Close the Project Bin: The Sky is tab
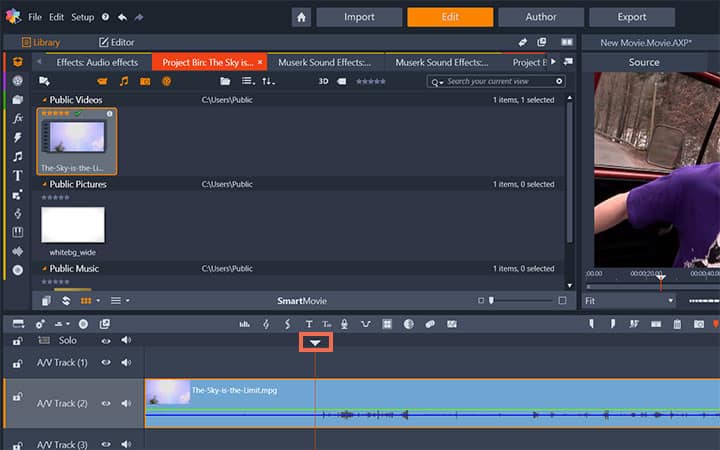Image resolution: width=720 pixels, height=450 pixels. click(x=260, y=62)
